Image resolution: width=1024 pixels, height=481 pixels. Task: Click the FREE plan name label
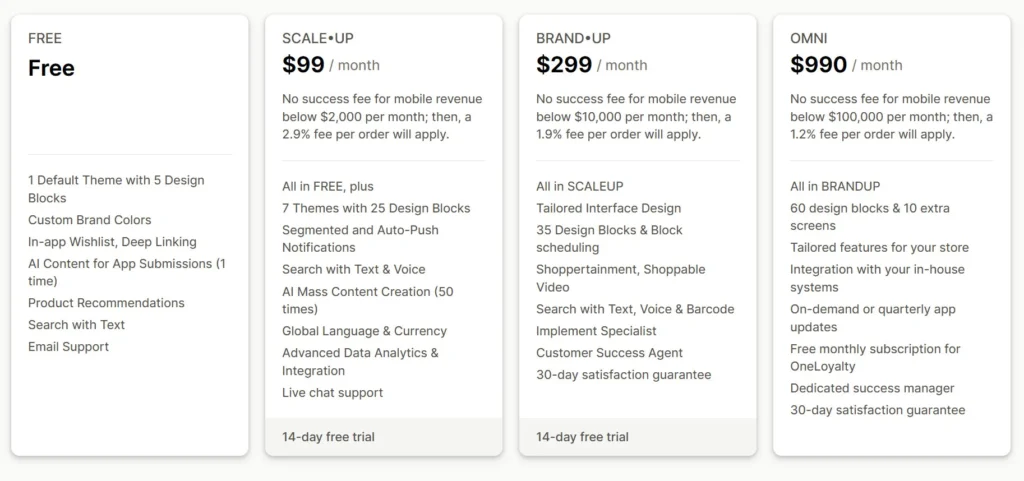45,38
